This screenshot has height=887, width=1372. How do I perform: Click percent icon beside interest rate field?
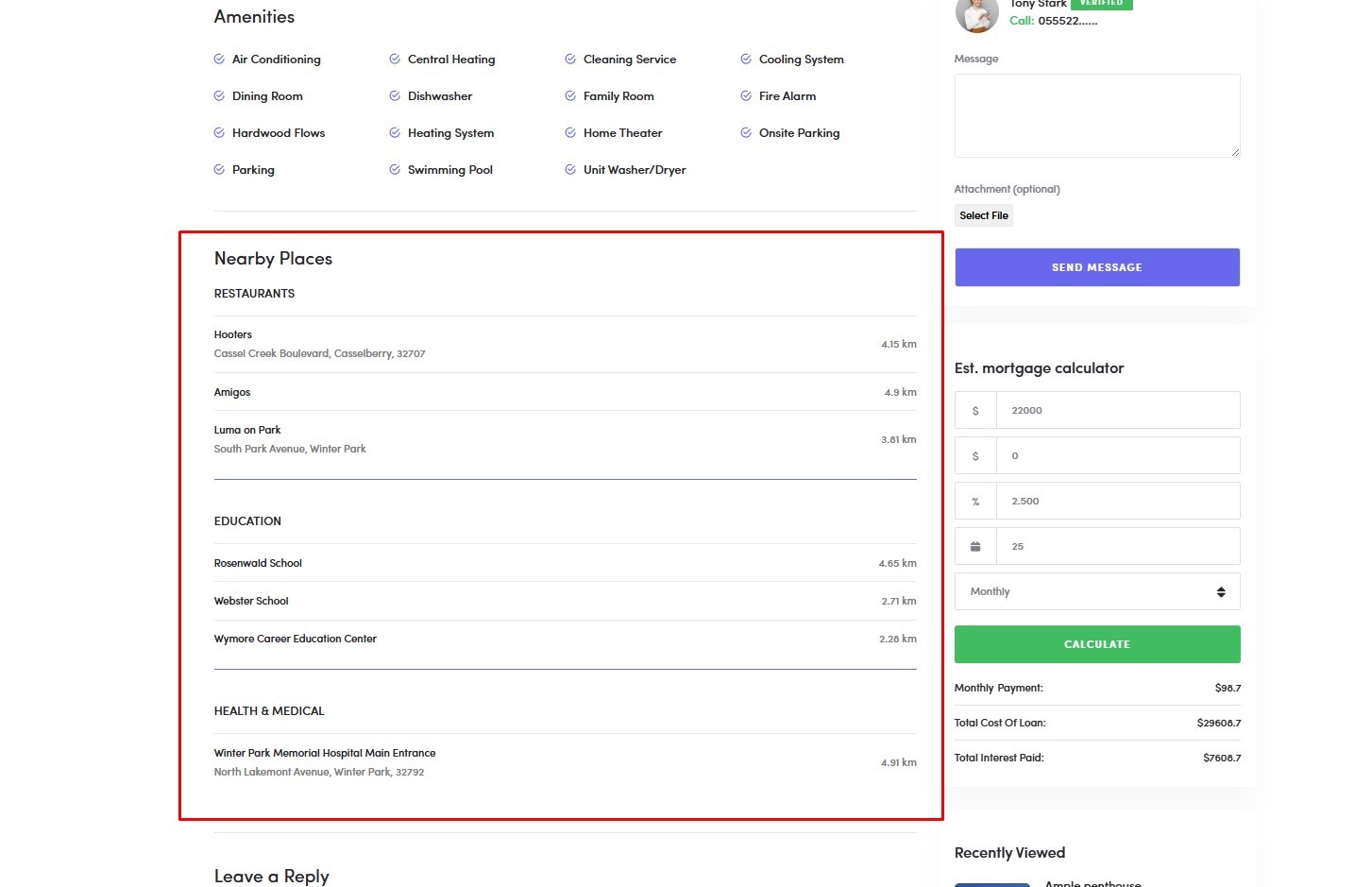[975, 501]
